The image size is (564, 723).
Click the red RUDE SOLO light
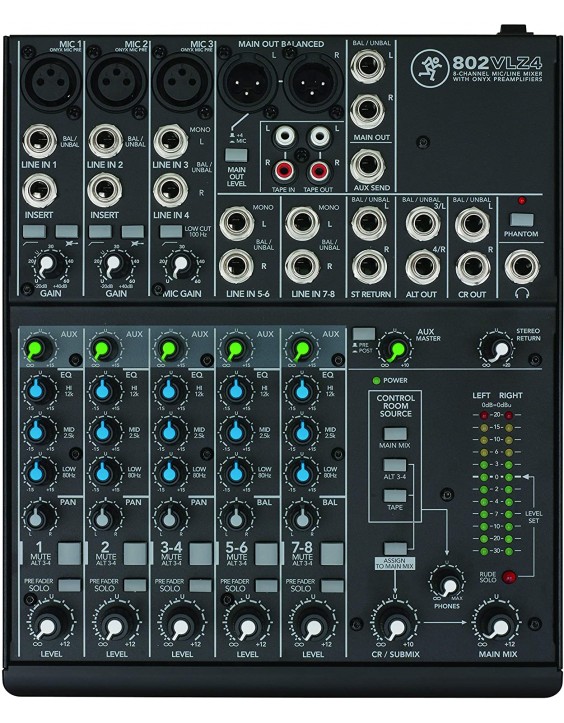(509, 577)
